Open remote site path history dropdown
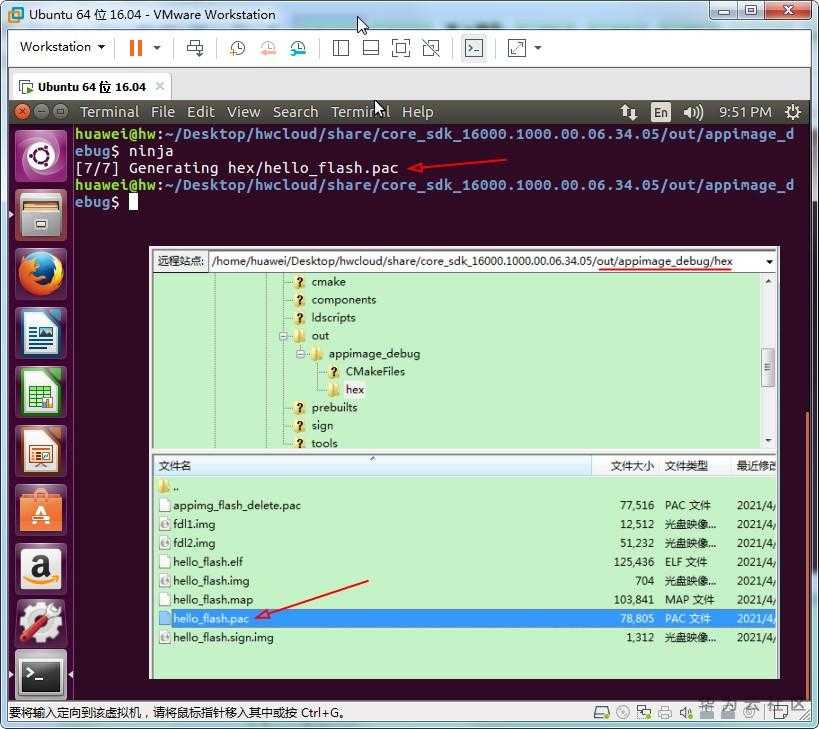 click(x=769, y=262)
